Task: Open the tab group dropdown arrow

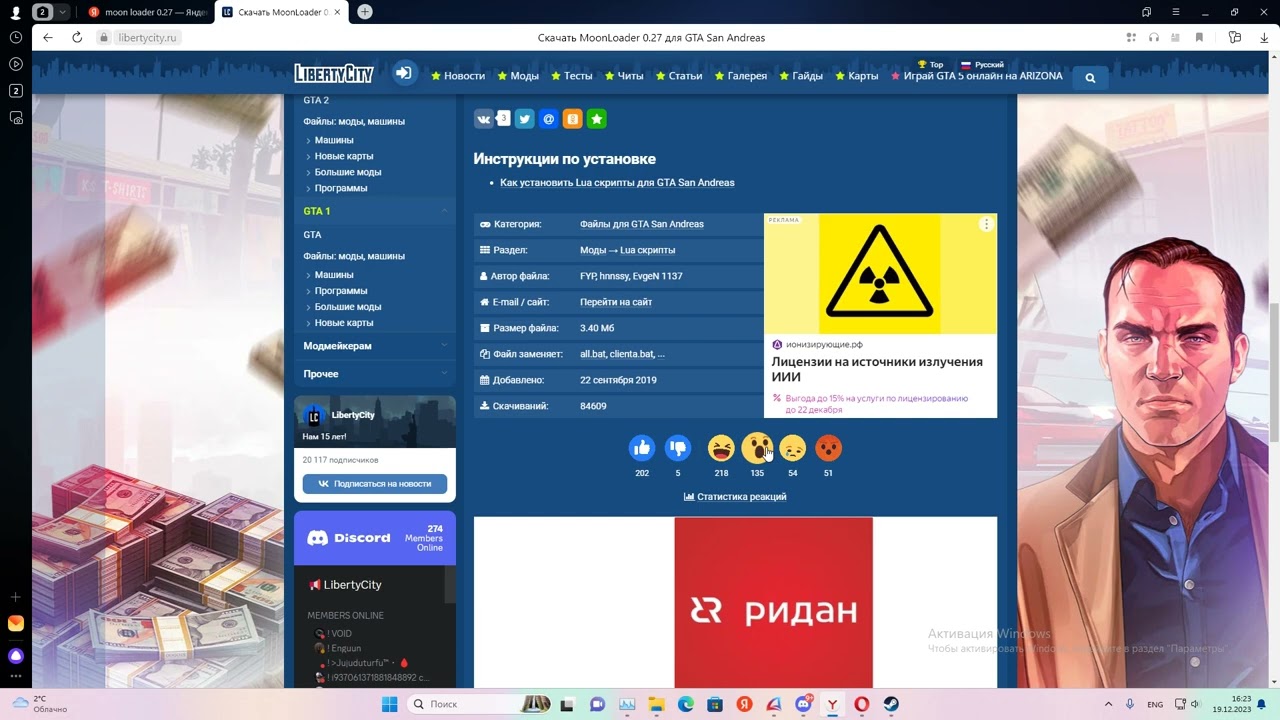Action: pyautogui.click(x=63, y=12)
